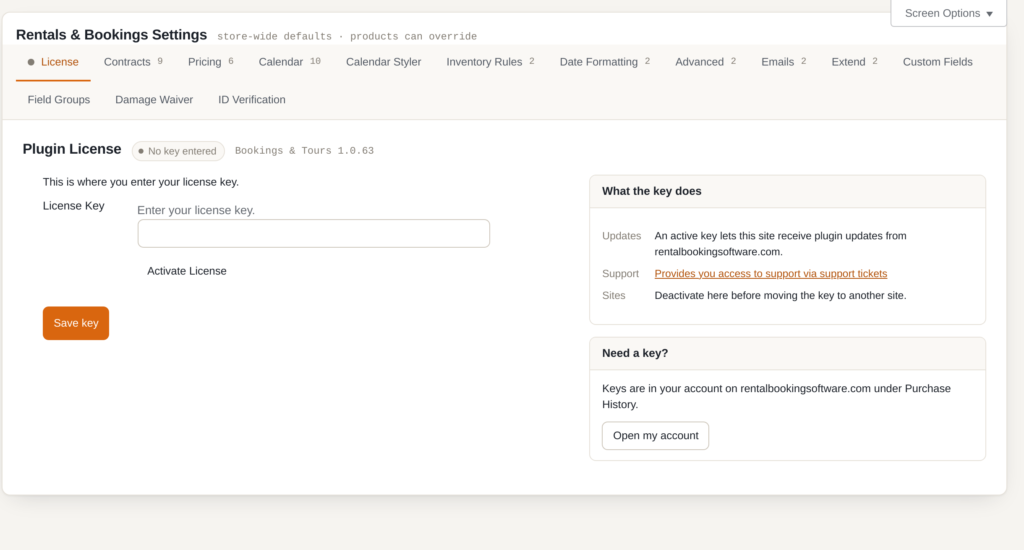Switch to the Contracts tab
Screen dimensions: 1024x550
pyautogui.click(x=133, y=62)
